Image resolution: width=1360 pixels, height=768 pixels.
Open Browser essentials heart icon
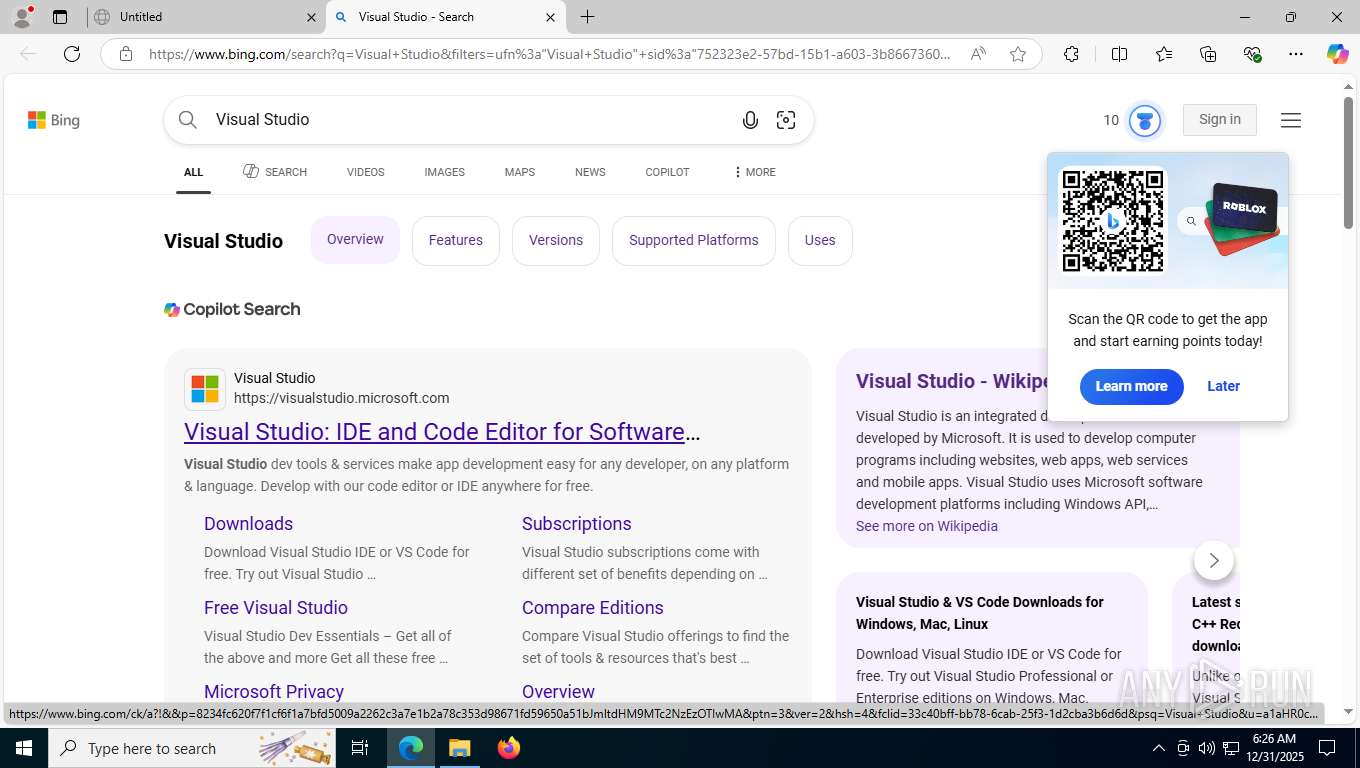pos(1252,54)
